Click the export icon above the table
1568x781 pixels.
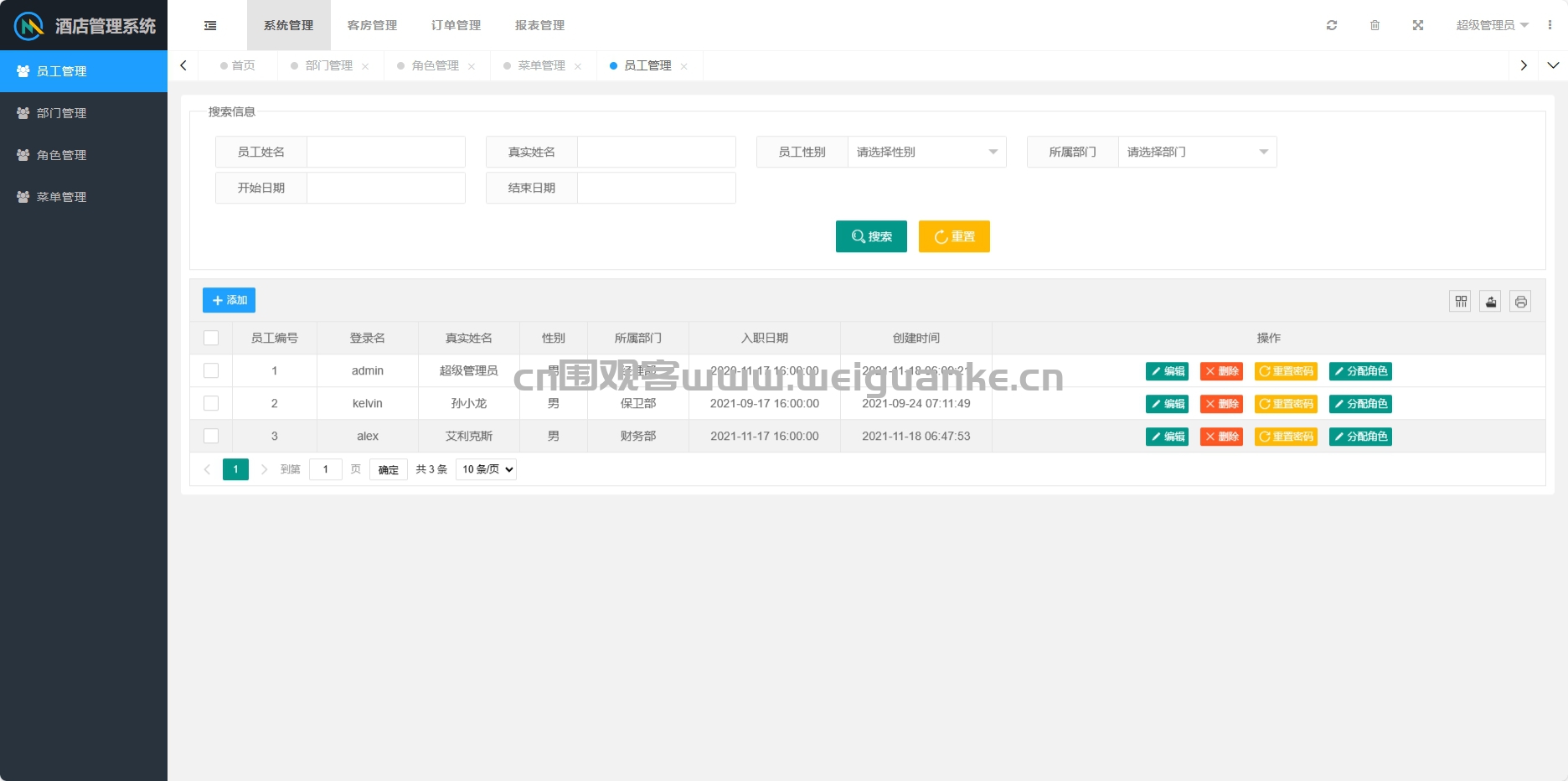[x=1491, y=302]
